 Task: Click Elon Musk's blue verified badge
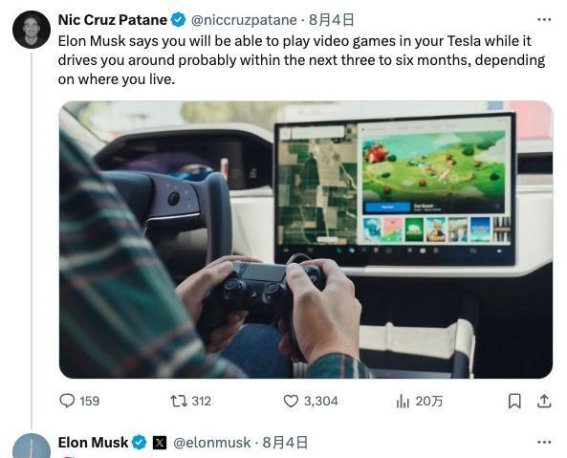pos(139,442)
